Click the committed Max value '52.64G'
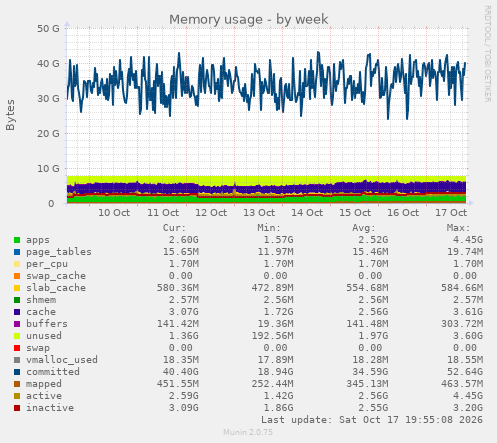The image size is (497, 443). (465, 372)
